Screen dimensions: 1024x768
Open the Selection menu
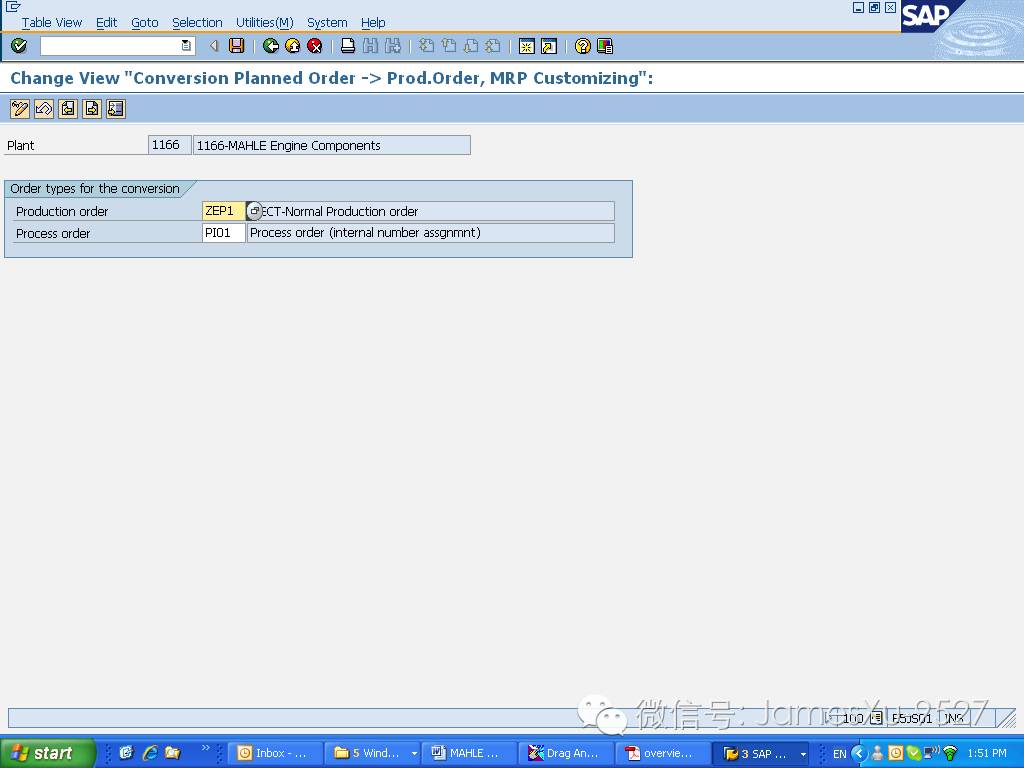[197, 22]
